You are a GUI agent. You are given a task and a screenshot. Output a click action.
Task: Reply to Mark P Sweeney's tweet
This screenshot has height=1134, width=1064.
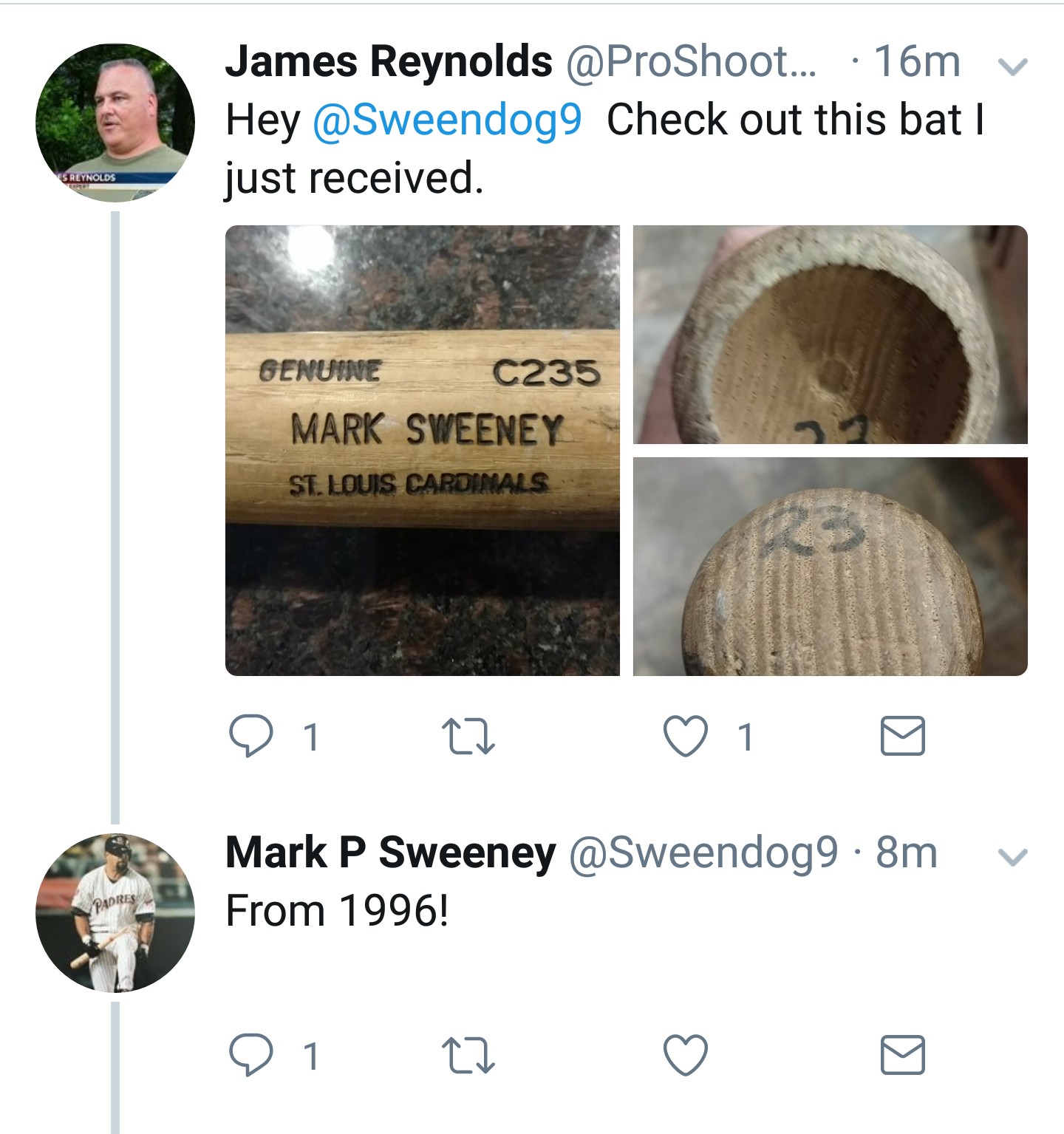(250, 1054)
